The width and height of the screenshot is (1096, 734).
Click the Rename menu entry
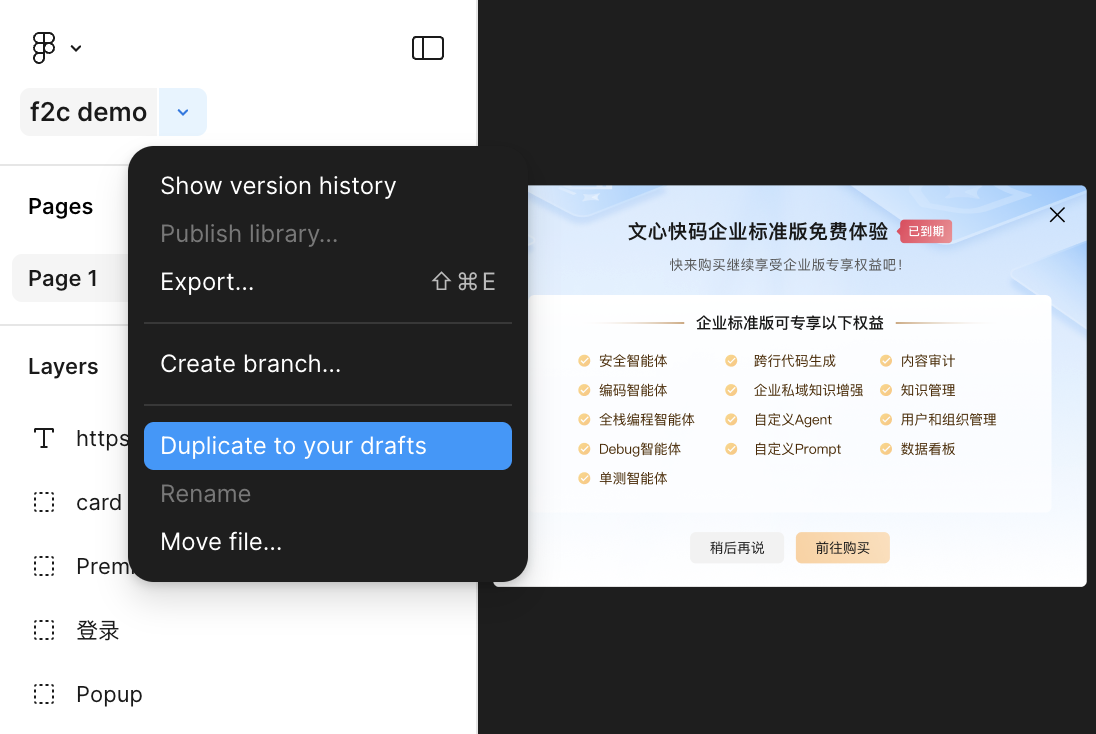(x=328, y=494)
